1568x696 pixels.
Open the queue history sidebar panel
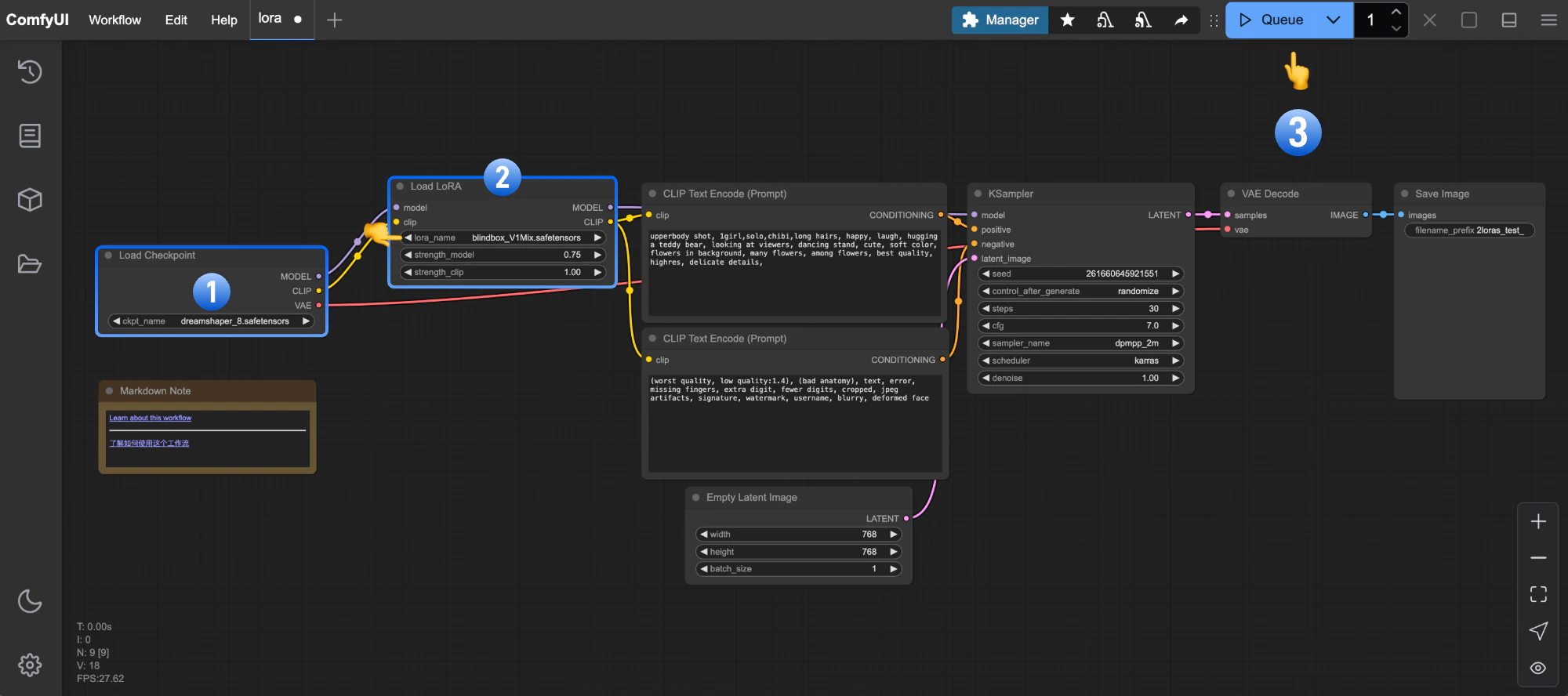[x=30, y=72]
